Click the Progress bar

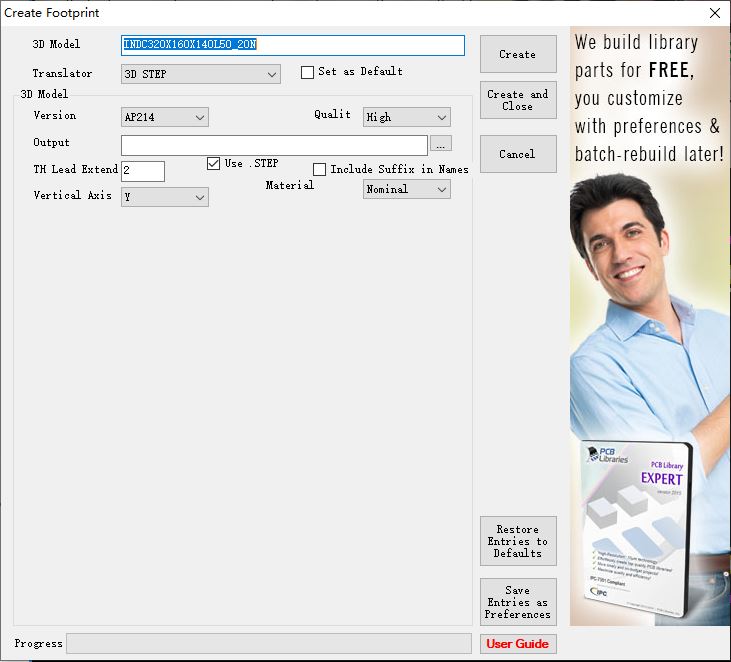point(269,643)
